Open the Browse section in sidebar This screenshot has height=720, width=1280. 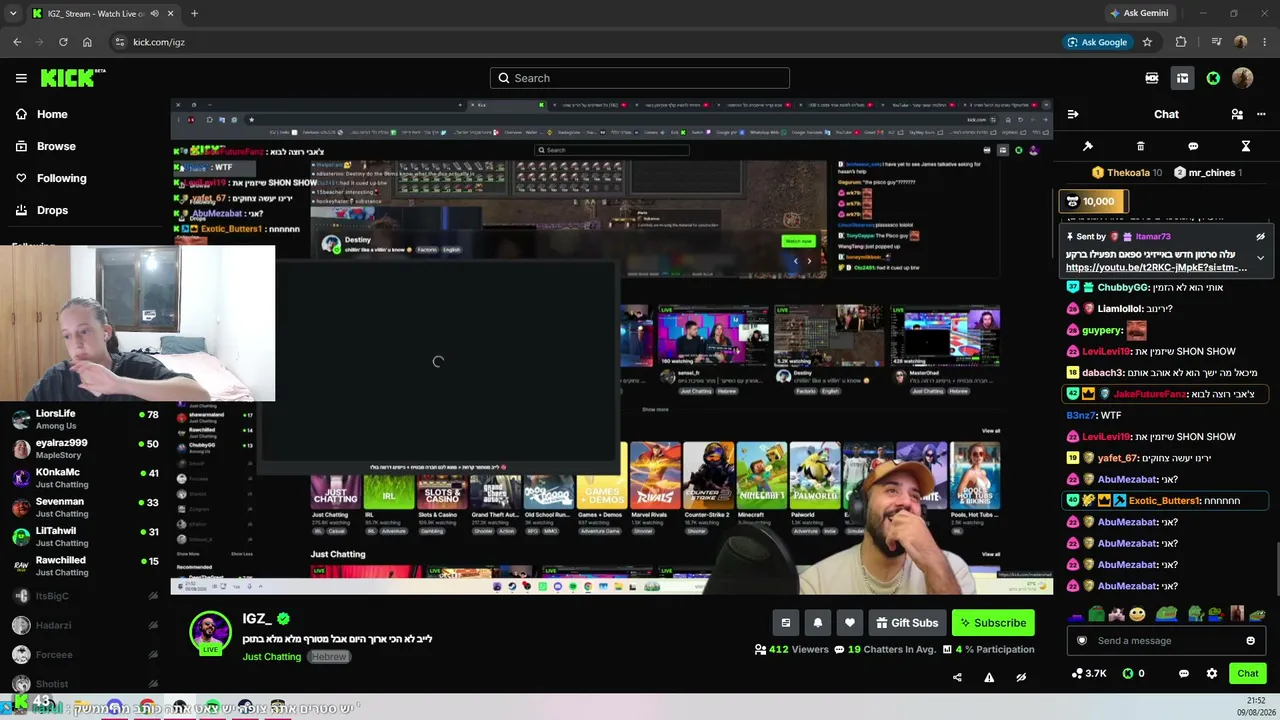(x=46, y=146)
